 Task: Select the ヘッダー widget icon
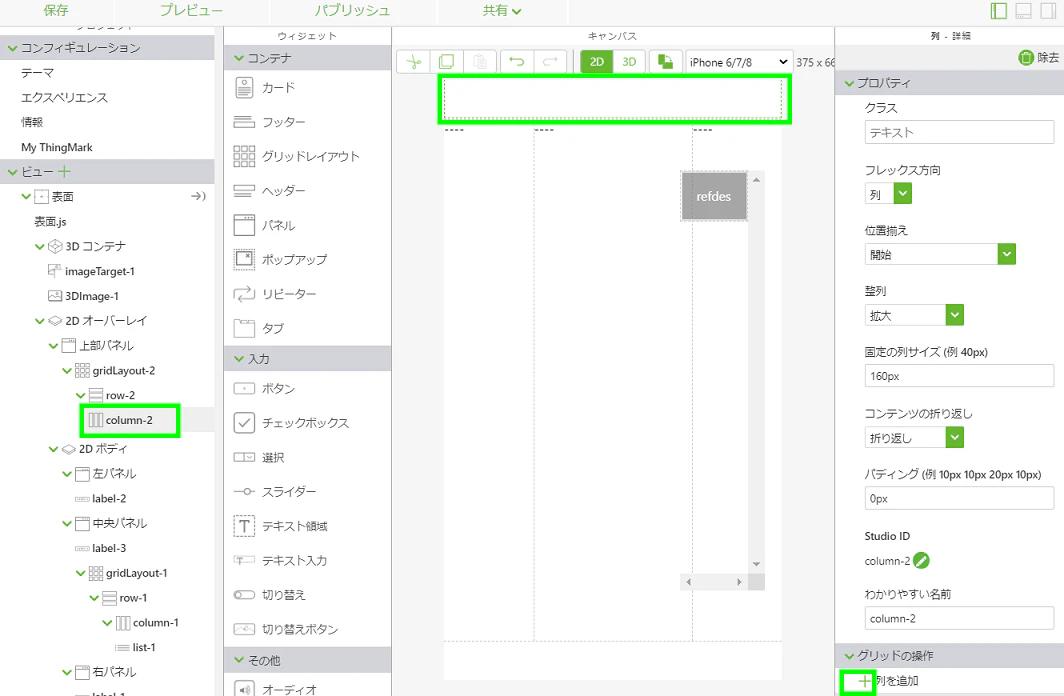point(244,191)
